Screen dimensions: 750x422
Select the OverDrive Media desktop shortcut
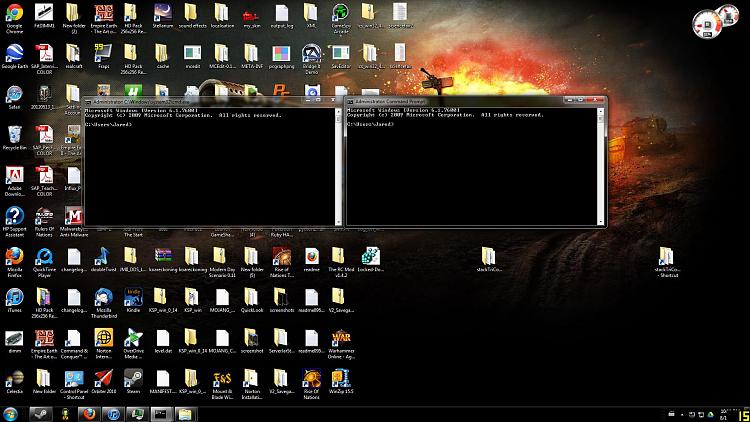tap(133, 344)
